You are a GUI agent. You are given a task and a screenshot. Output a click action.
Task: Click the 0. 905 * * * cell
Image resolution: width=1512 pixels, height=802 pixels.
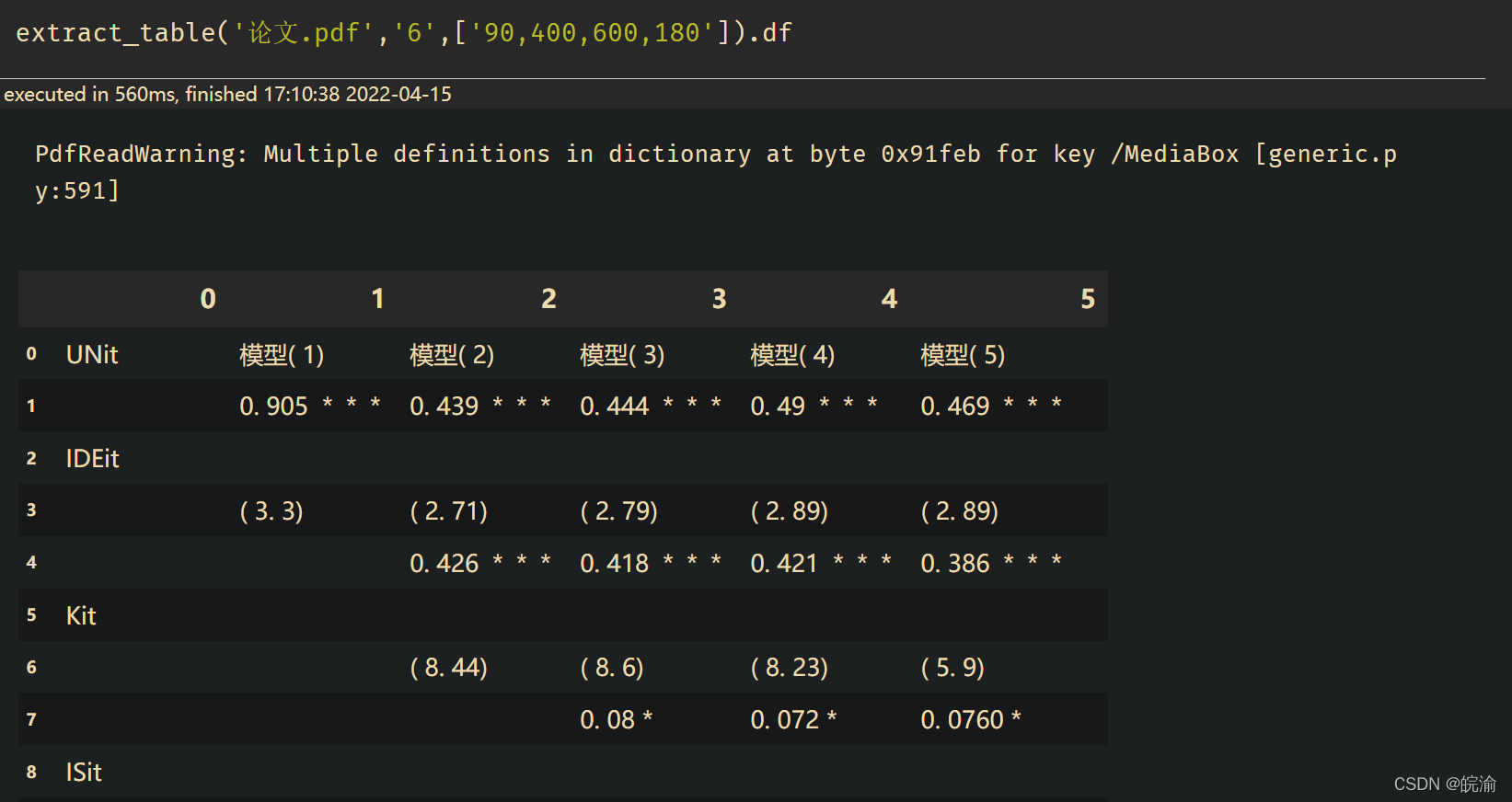[310, 406]
